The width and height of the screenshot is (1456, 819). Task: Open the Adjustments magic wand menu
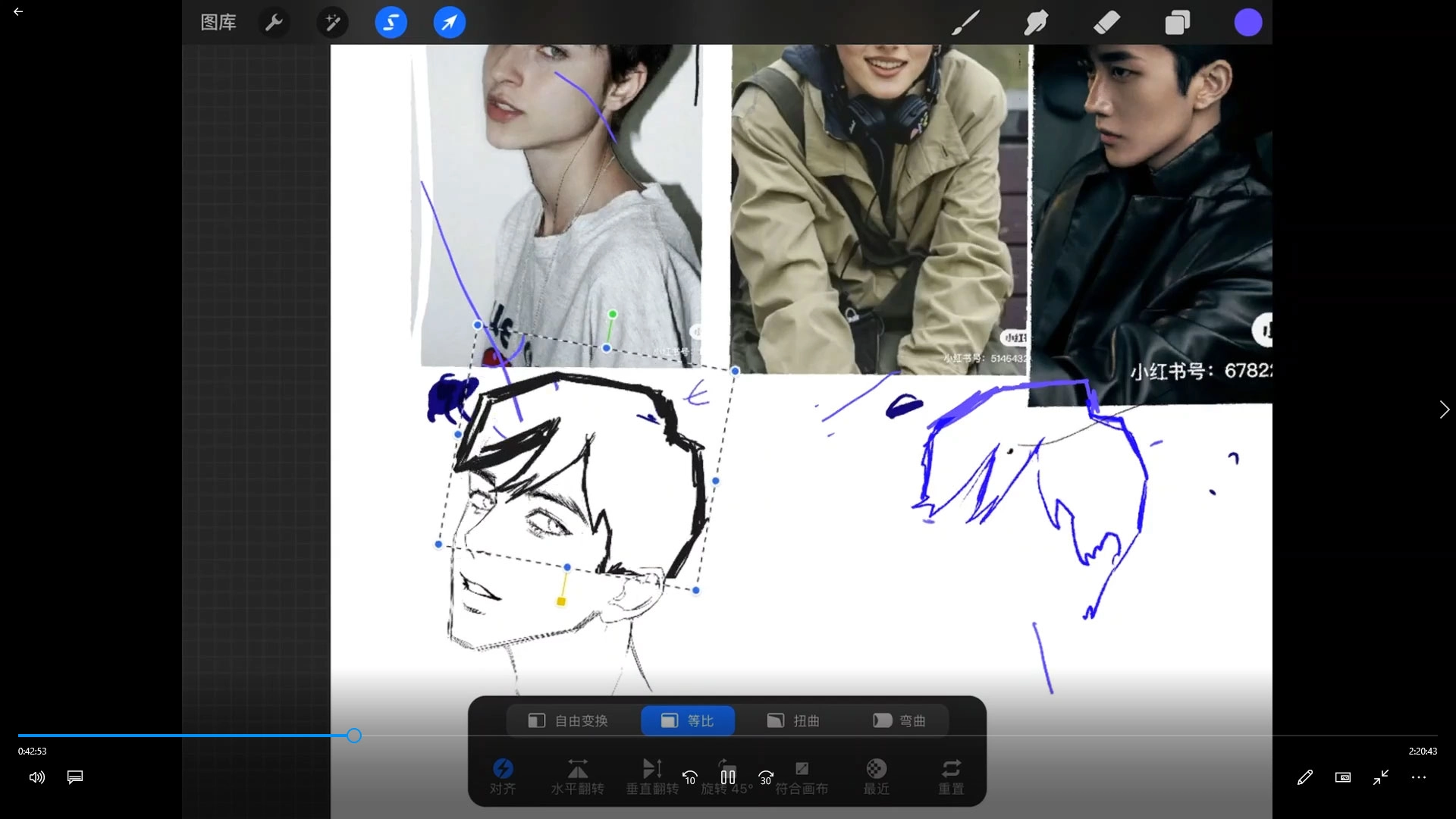tap(332, 23)
